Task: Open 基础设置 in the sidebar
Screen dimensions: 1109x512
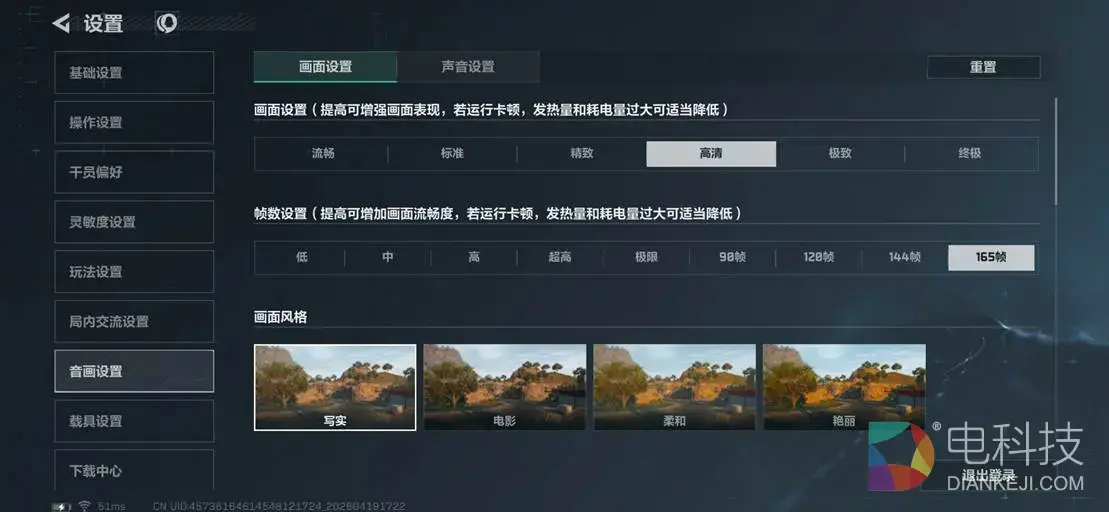Action: pyautogui.click(x=134, y=72)
